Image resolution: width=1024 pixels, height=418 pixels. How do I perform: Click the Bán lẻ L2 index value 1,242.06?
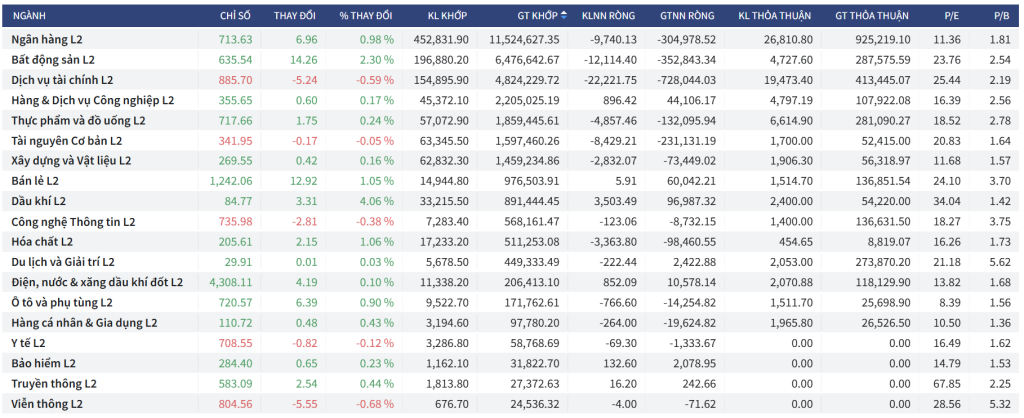(231, 181)
